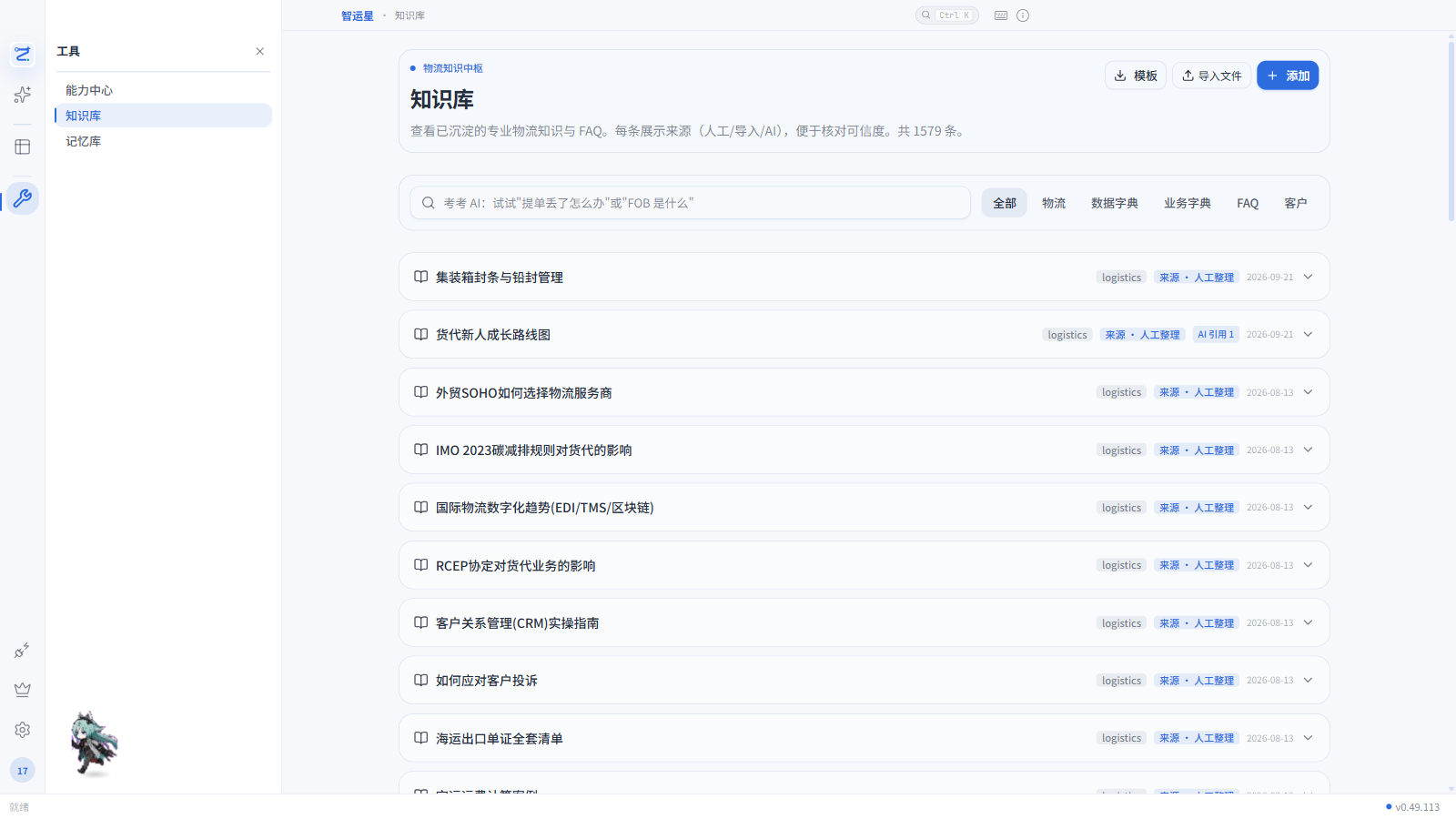Click book icon of IMO 2023碳减排规则 entry

tap(421, 450)
